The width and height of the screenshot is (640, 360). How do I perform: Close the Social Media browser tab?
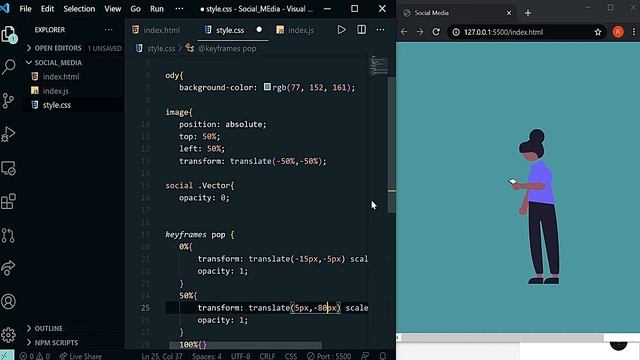[509, 13]
